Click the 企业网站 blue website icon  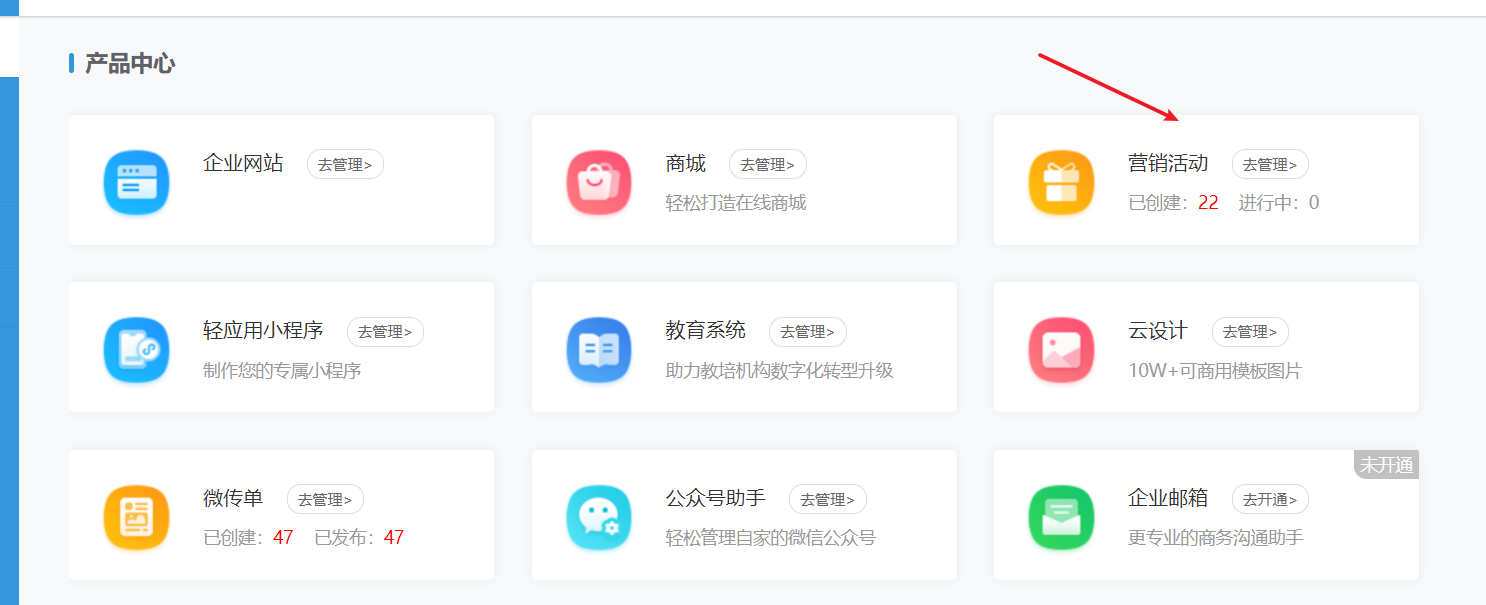pyautogui.click(x=136, y=180)
